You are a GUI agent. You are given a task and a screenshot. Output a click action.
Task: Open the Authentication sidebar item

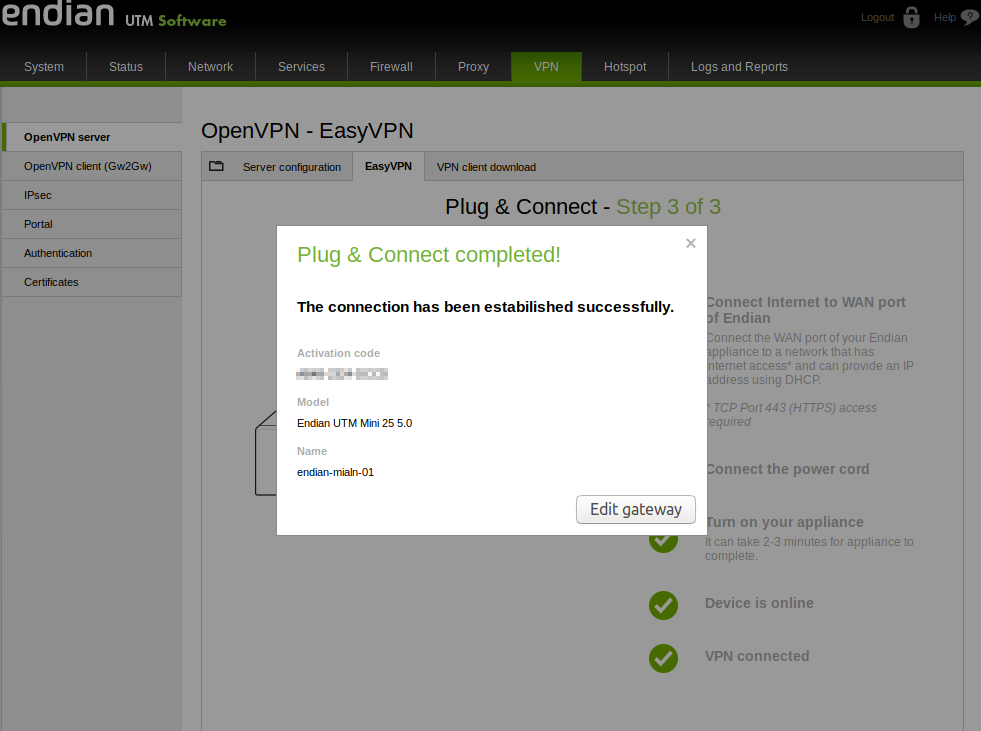[92, 253]
